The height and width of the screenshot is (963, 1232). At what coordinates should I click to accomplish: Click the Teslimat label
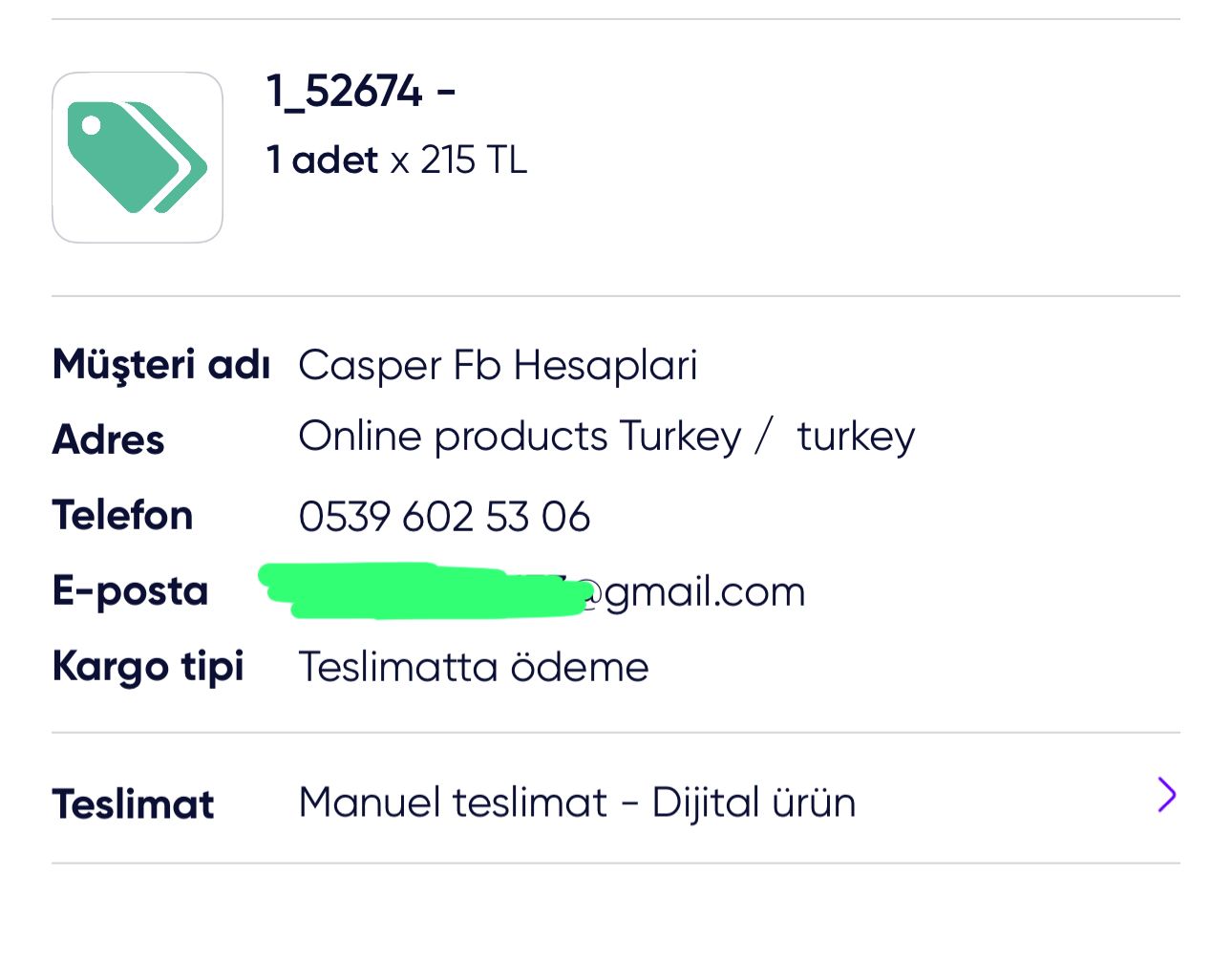point(133,803)
